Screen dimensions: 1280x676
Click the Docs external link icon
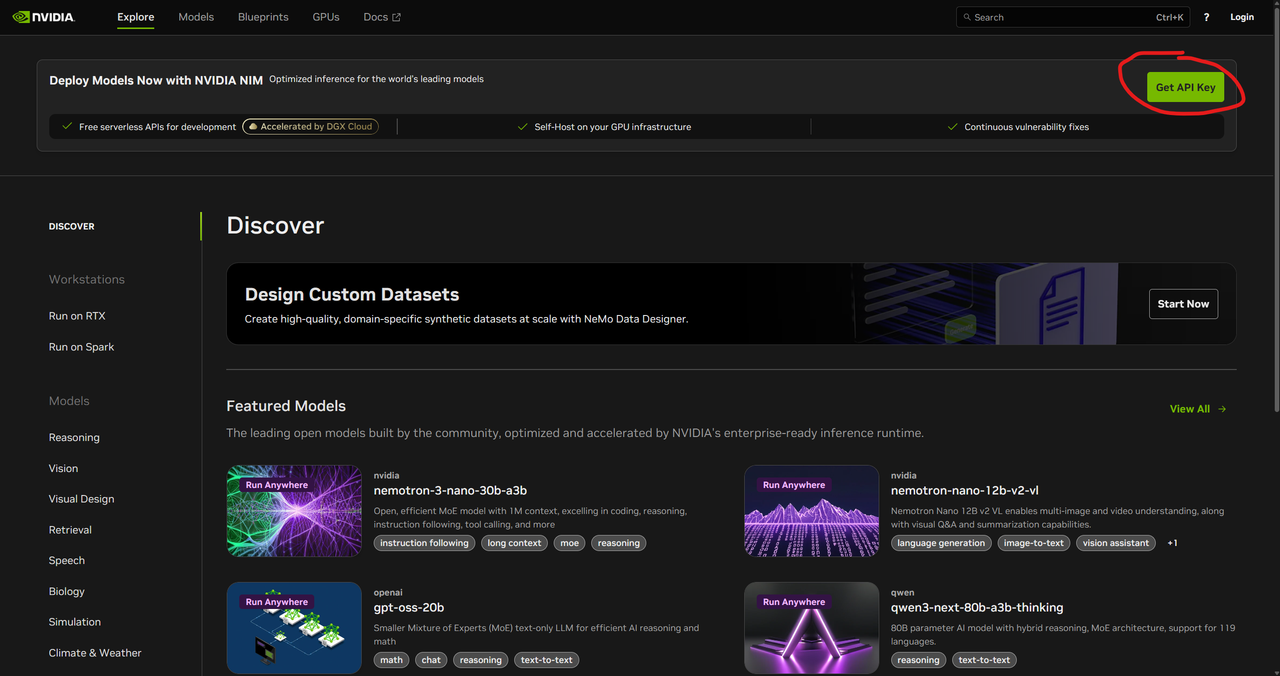click(x=396, y=17)
